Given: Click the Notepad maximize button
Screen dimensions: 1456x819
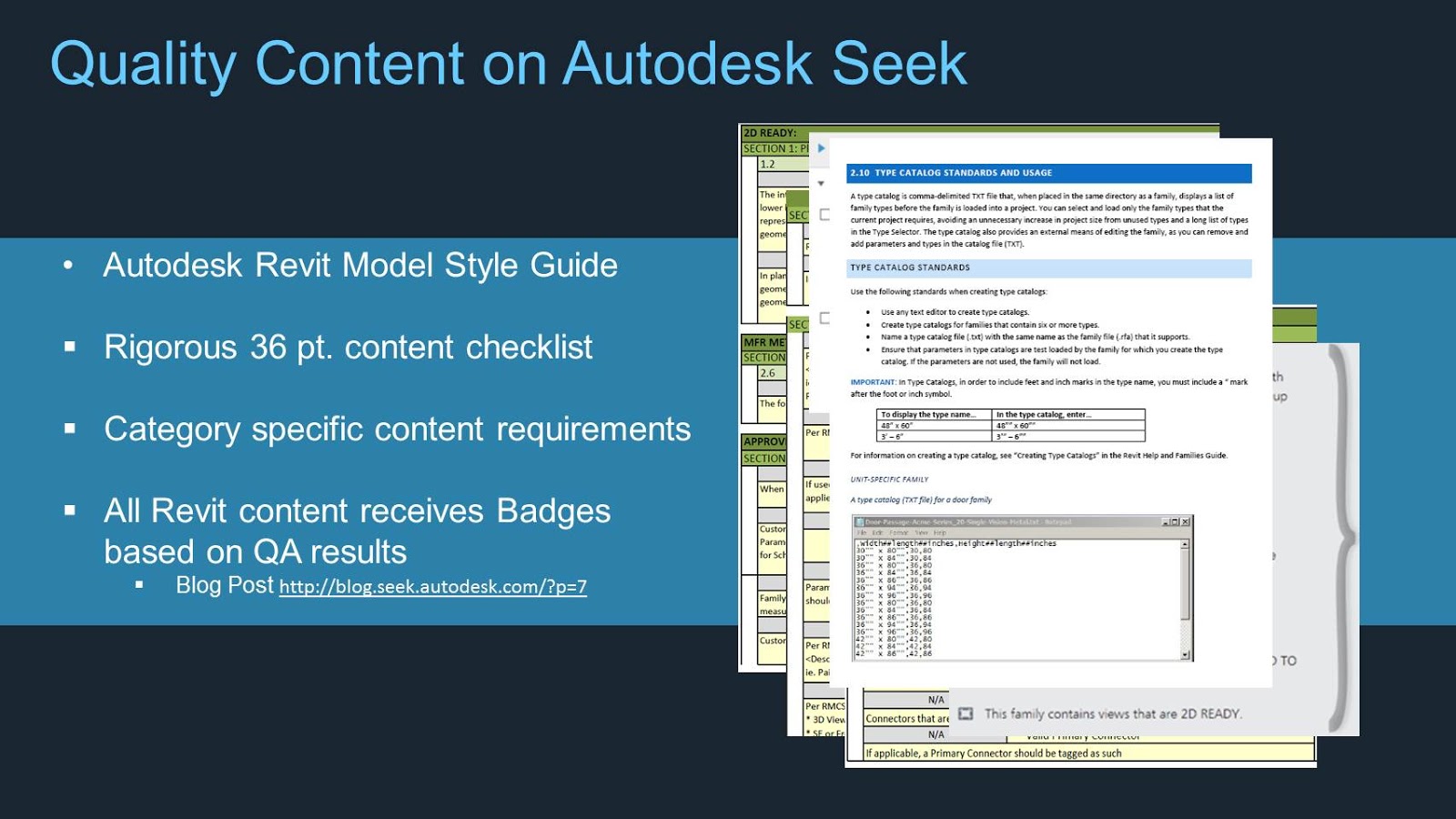Looking at the screenshot, I should pyautogui.click(x=1174, y=521).
